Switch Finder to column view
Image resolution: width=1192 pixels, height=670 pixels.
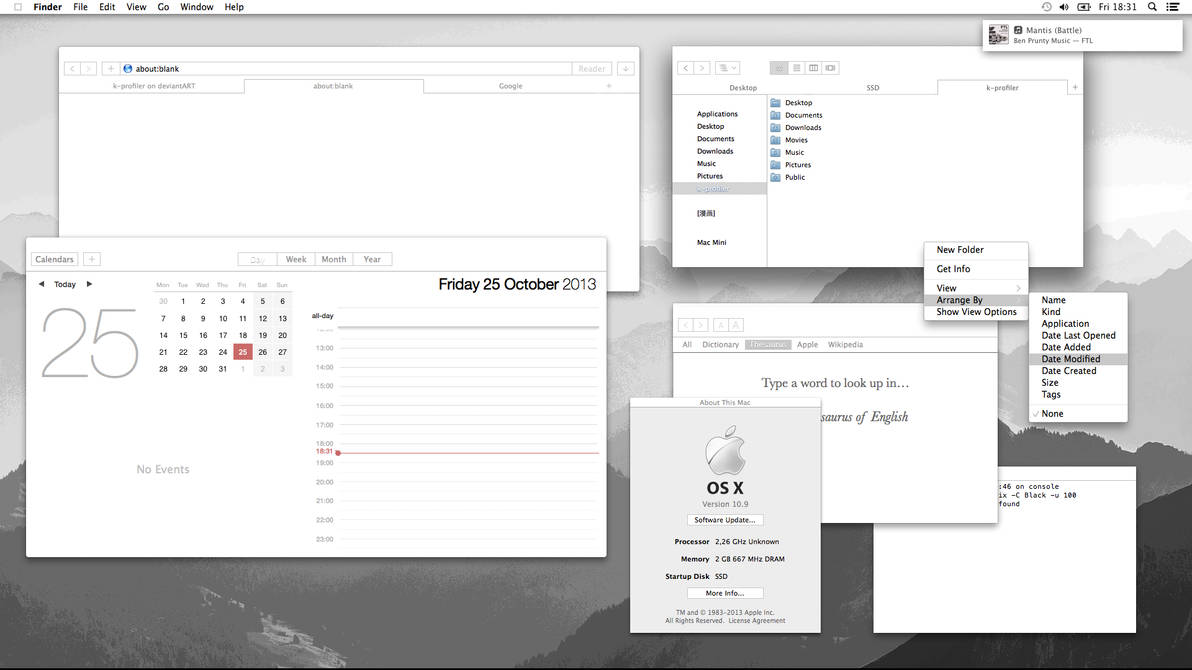click(813, 68)
